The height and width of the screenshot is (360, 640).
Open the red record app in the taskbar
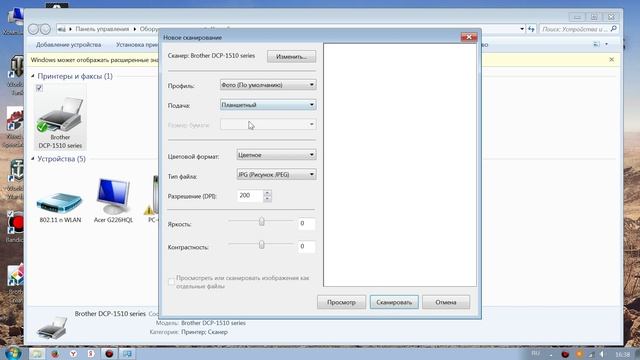click(x=109, y=353)
